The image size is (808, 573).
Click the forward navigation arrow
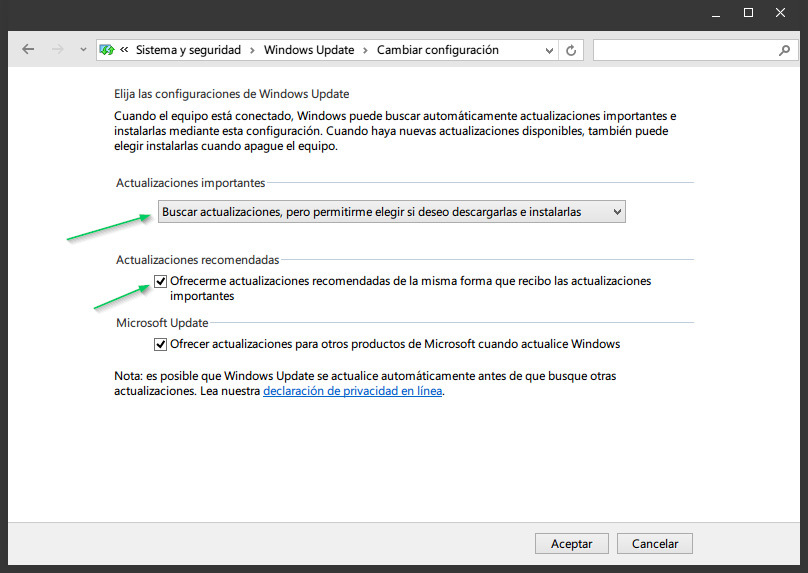click(x=58, y=49)
